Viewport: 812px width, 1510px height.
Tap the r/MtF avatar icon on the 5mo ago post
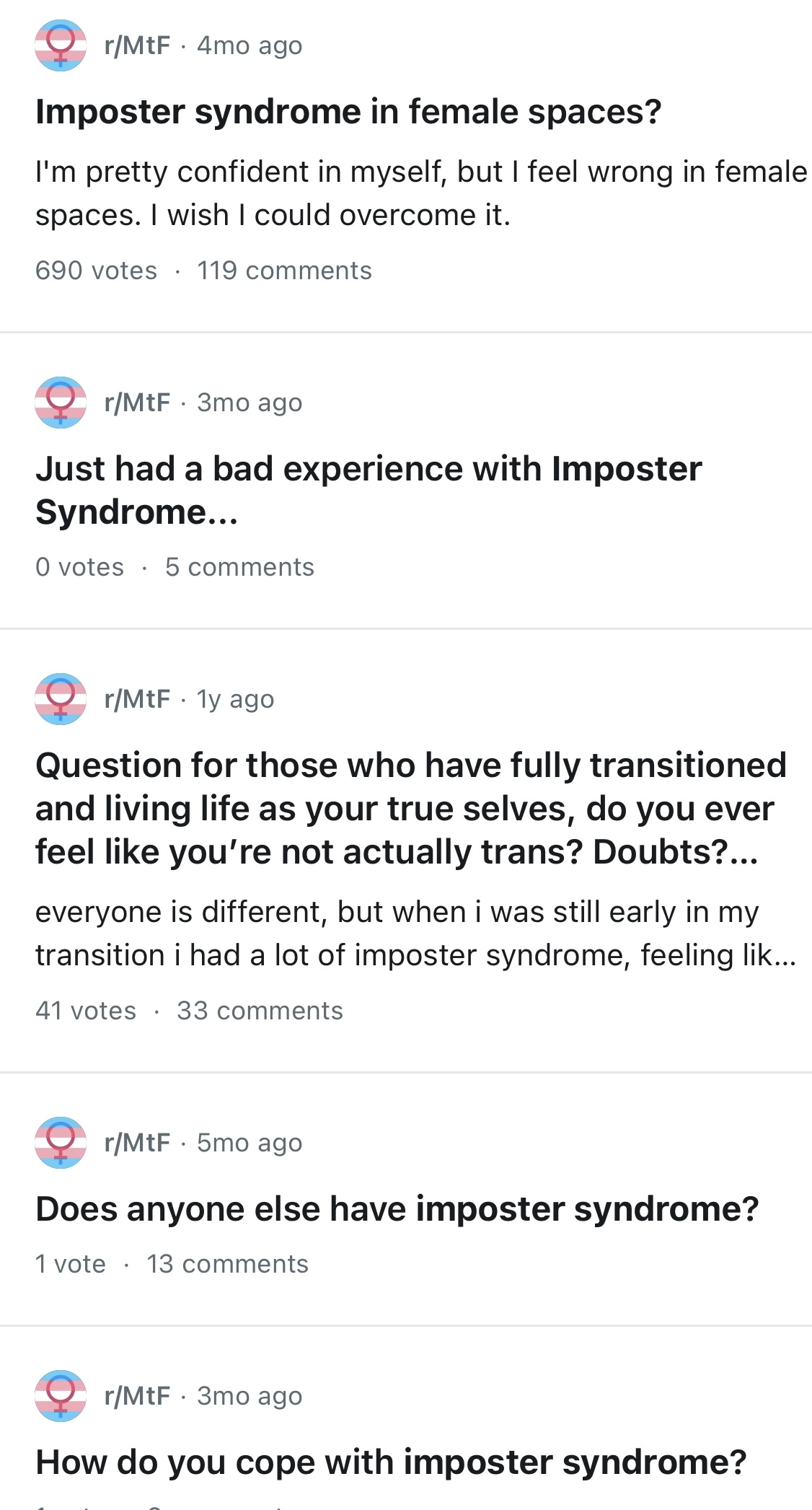(x=61, y=1143)
